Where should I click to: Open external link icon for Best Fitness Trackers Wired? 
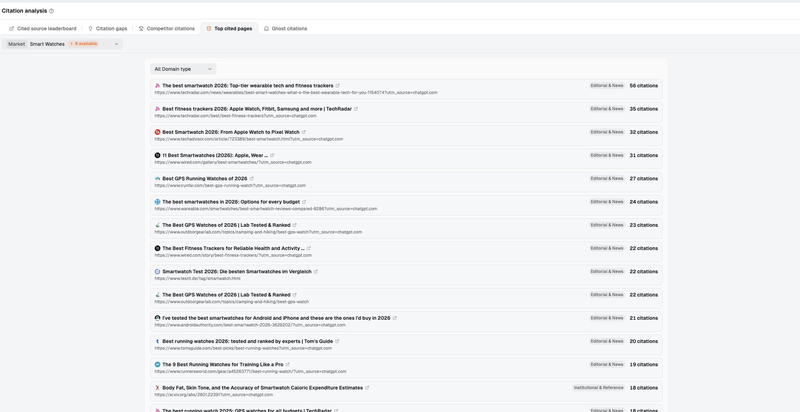pyautogui.click(x=309, y=248)
